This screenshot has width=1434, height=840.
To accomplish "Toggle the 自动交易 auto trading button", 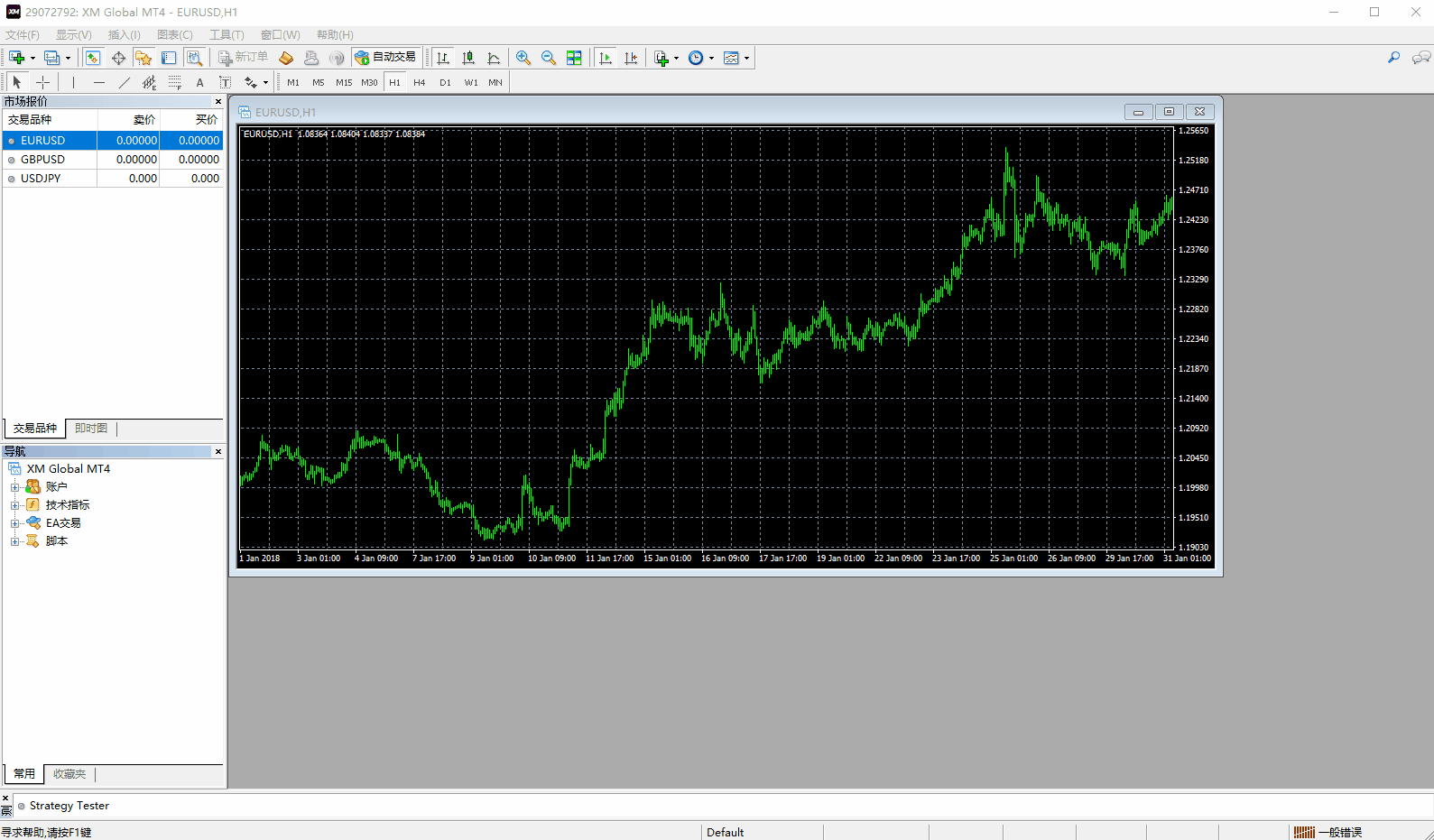I will (x=386, y=58).
